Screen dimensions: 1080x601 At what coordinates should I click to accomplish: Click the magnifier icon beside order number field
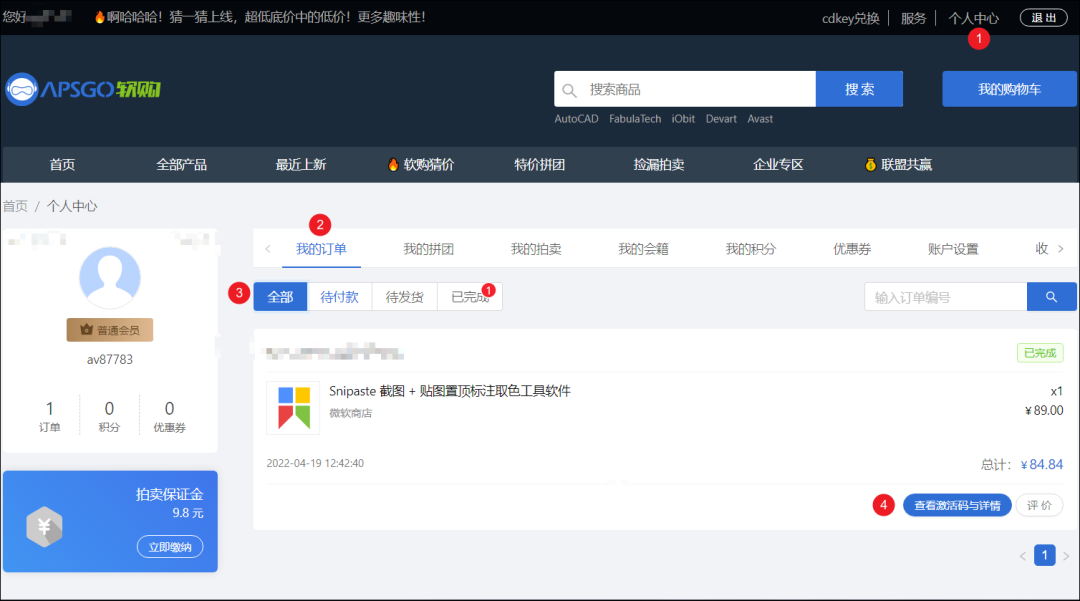point(1052,296)
